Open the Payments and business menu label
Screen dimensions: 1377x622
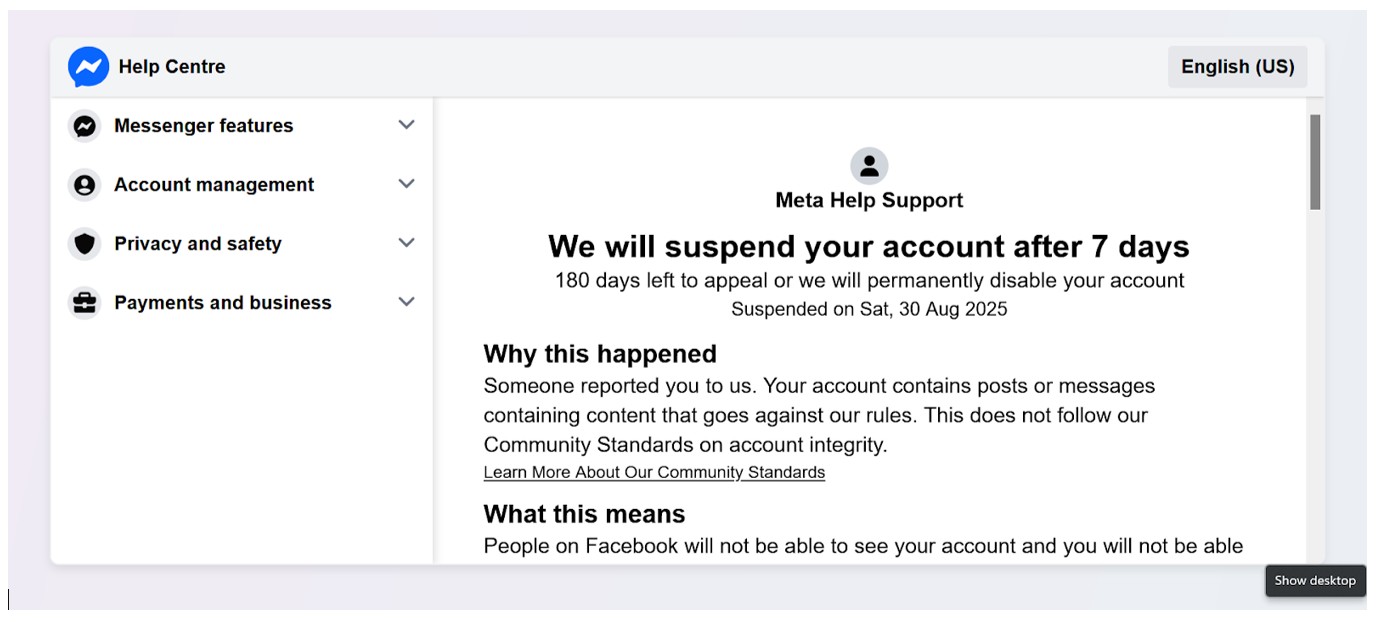223,303
